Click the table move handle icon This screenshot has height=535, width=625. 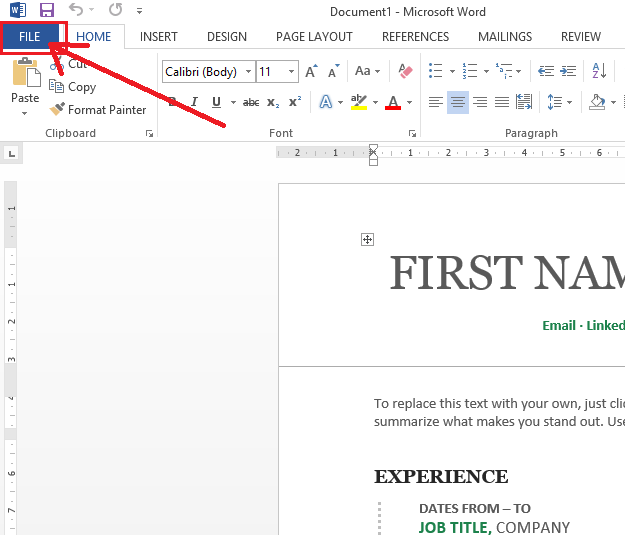(367, 240)
